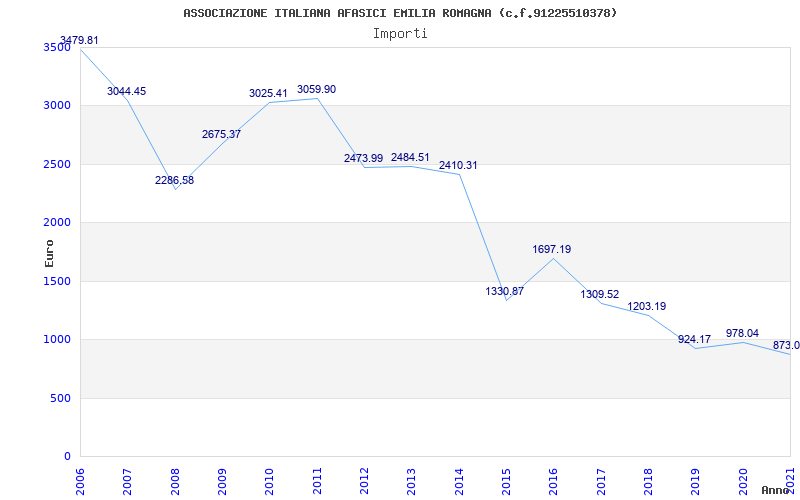Select the 1330.87 data label

coord(505,291)
